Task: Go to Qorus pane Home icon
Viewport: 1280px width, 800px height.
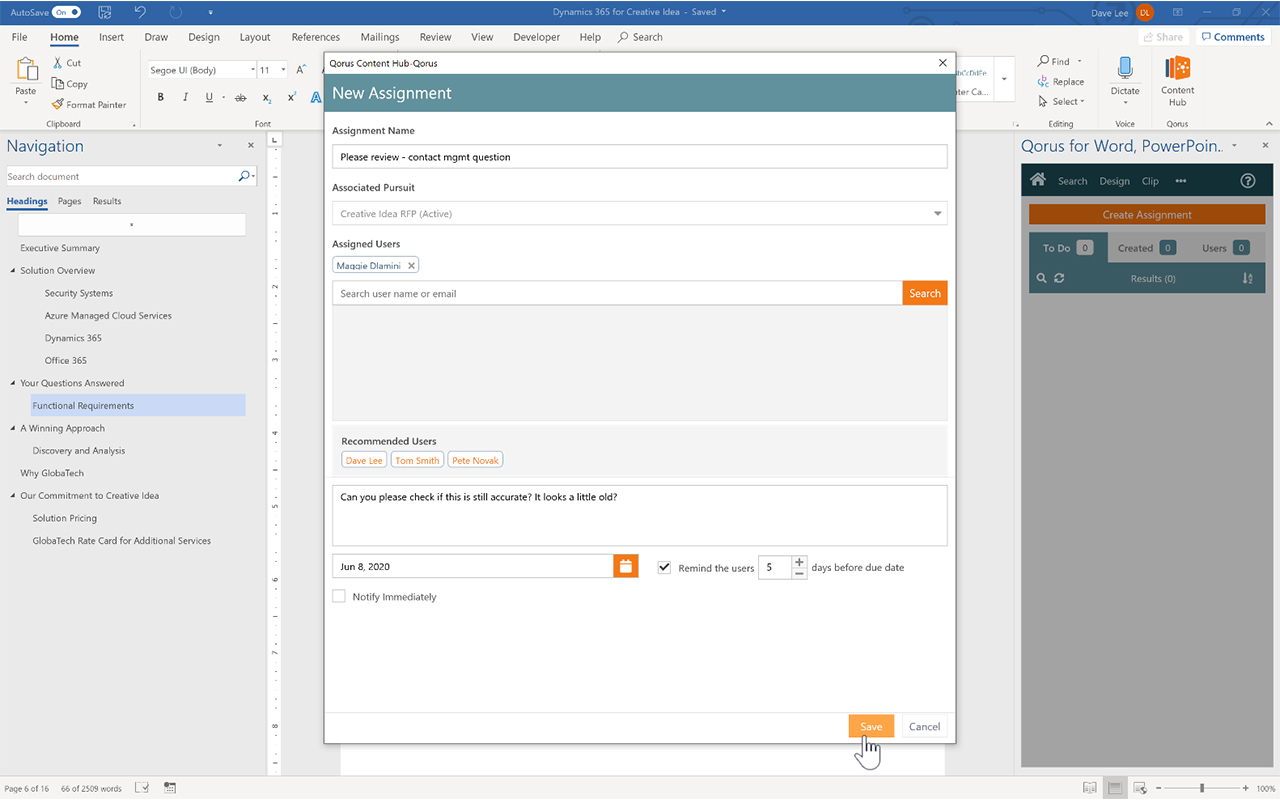Action: pos(1038,180)
